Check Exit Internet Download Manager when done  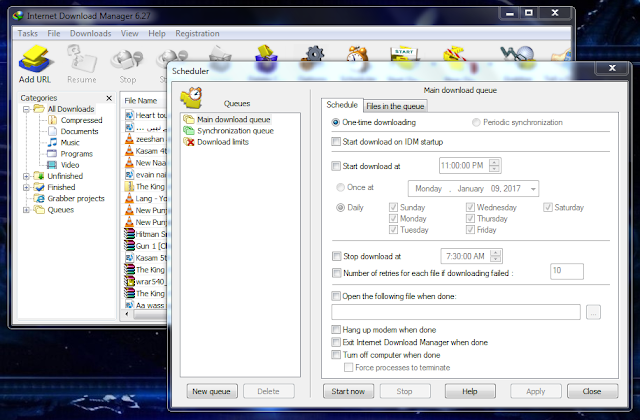(336, 342)
